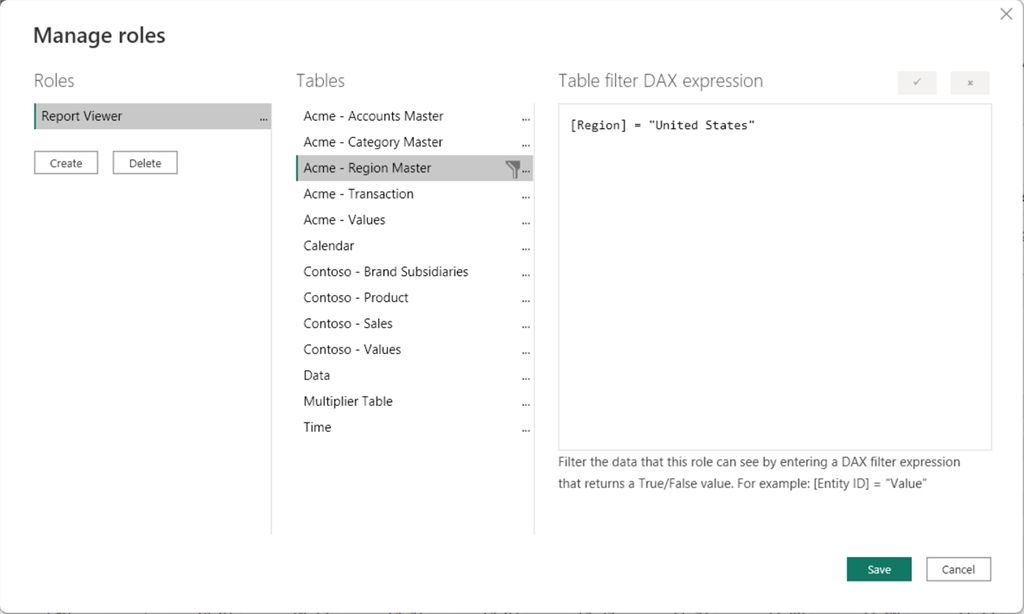Open more options for Calendar table
The image size is (1024, 614).
[x=526, y=247]
